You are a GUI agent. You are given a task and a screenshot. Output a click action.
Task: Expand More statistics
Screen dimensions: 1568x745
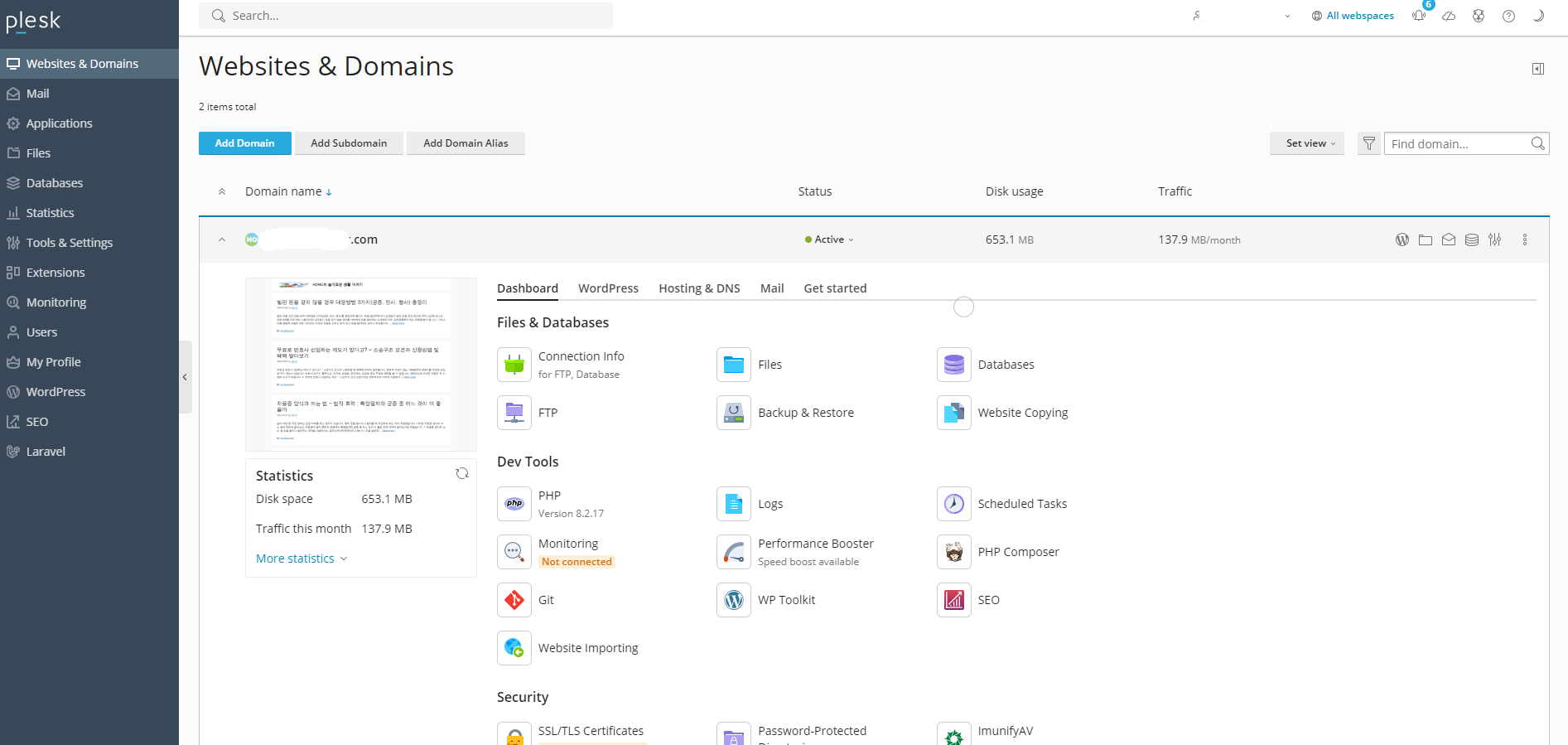point(302,559)
